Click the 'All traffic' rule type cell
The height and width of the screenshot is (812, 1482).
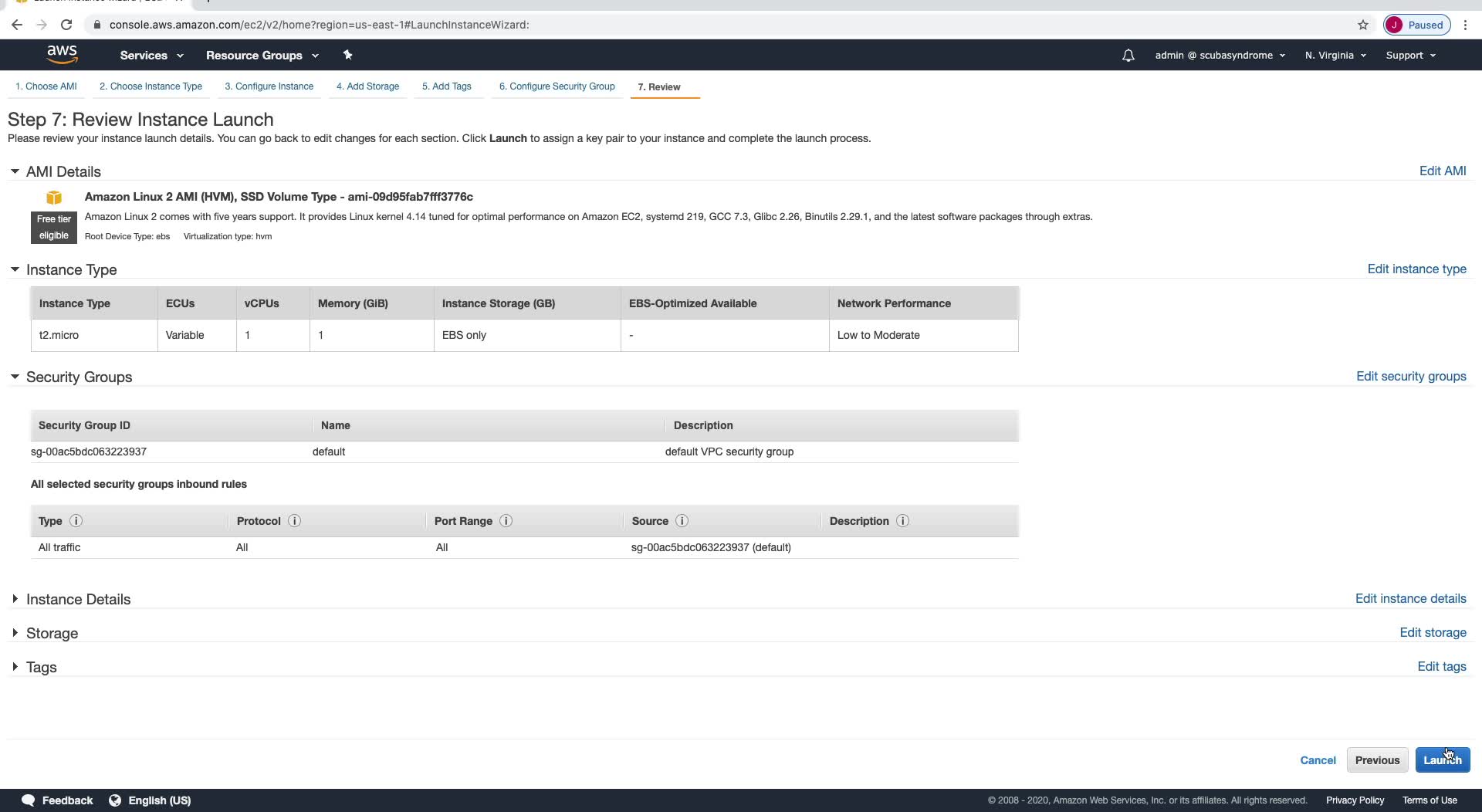tap(59, 547)
